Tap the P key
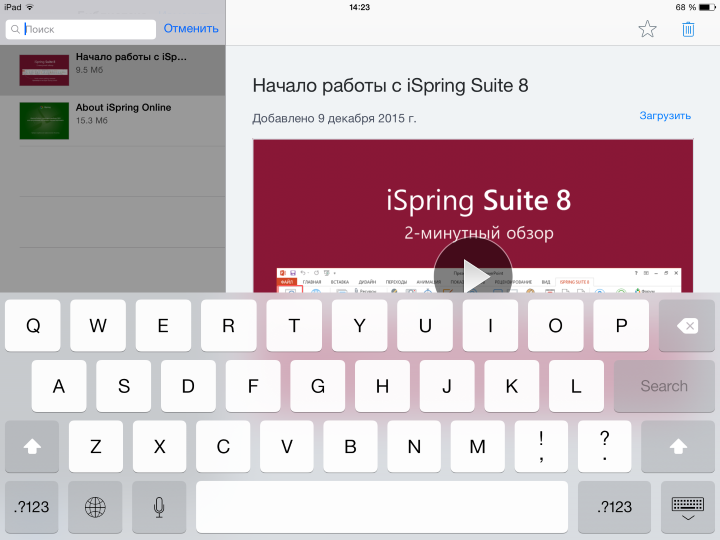The height and width of the screenshot is (540, 720). (621, 326)
